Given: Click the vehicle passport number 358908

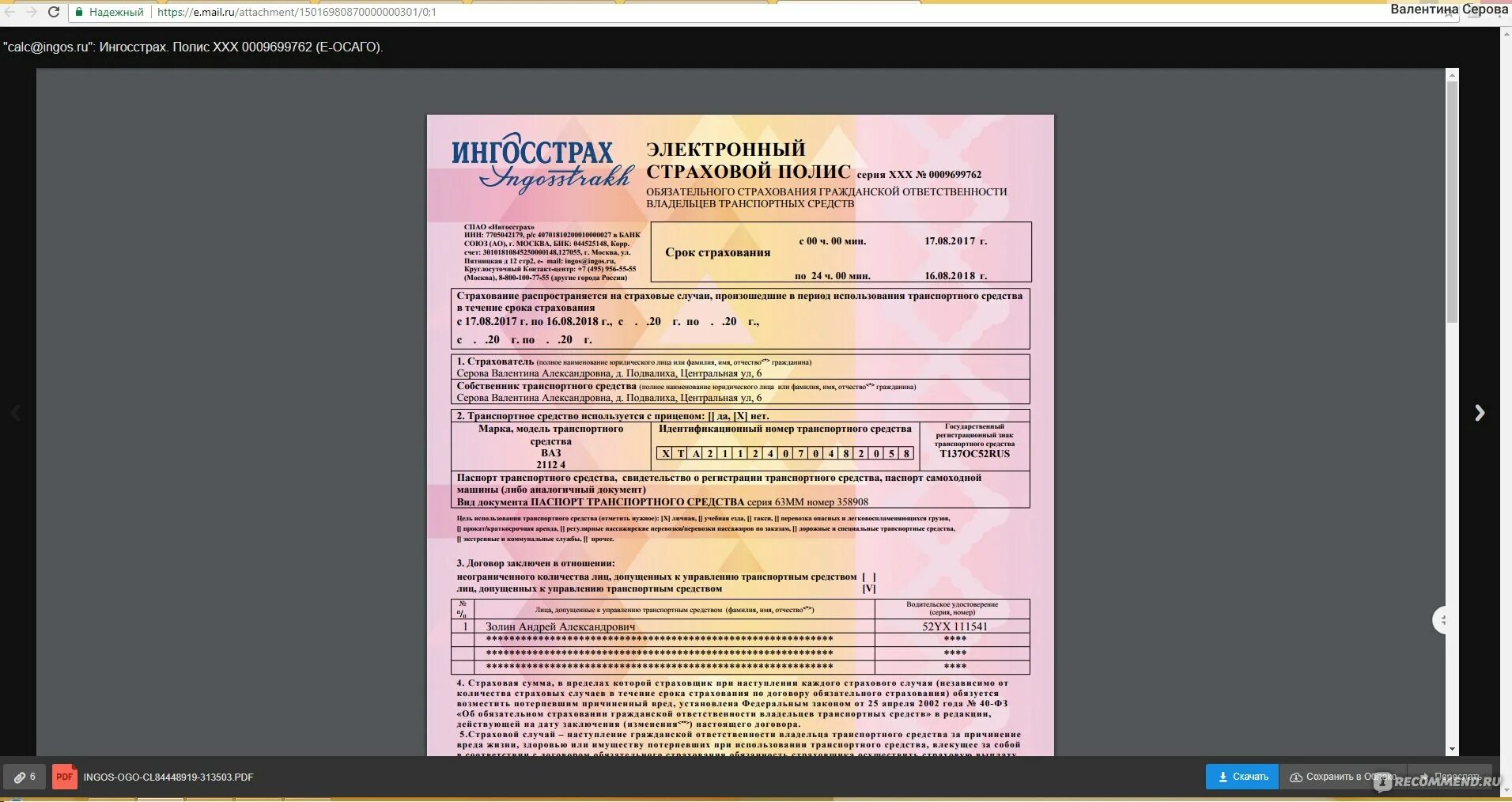Looking at the screenshot, I should (x=852, y=502).
